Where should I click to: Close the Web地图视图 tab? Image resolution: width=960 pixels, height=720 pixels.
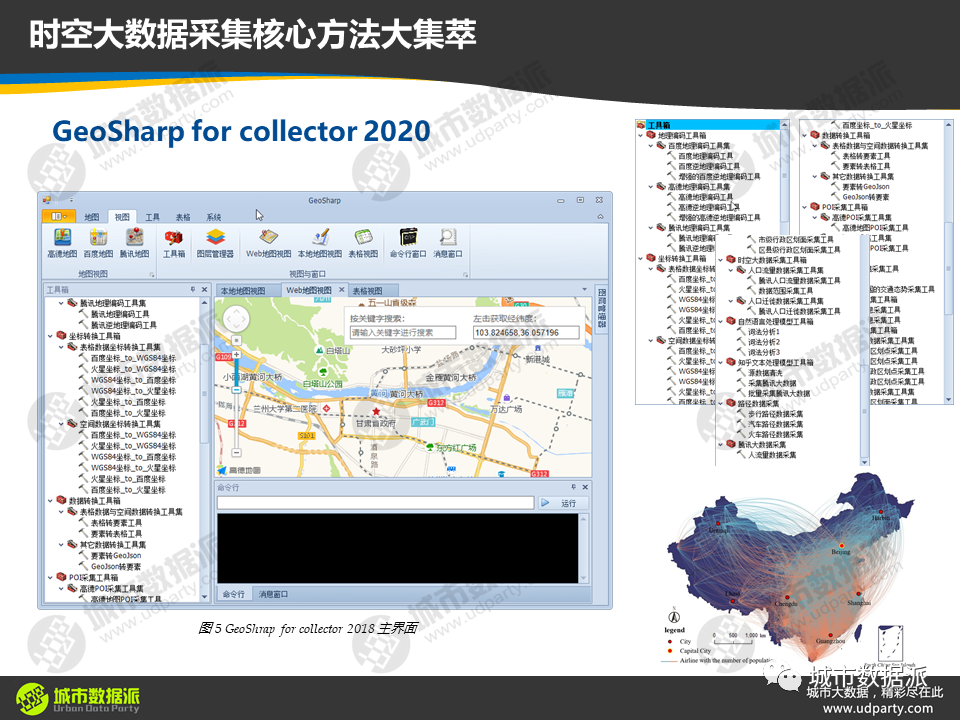pyautogui.click(x=342, y=290)
